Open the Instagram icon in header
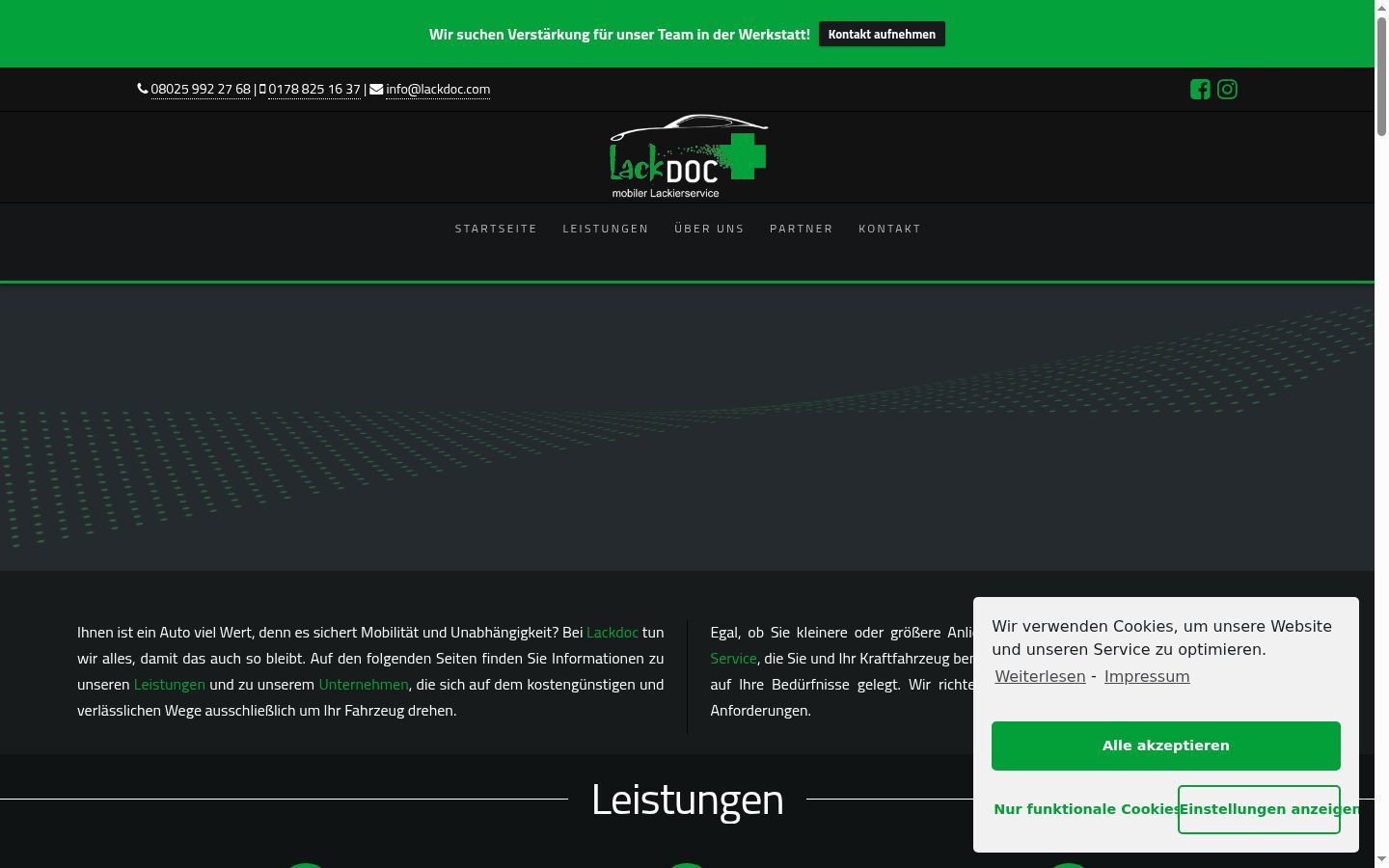 tap(1227, 90)
